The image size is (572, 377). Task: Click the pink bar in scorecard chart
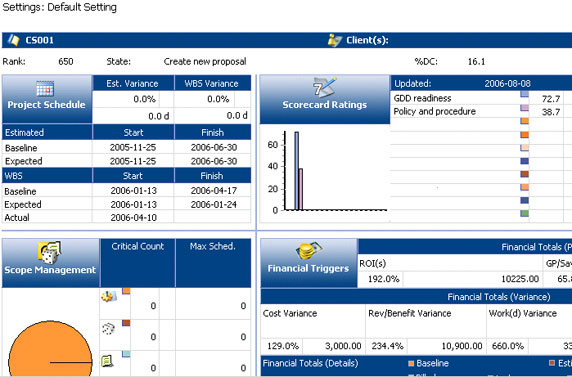301,189
